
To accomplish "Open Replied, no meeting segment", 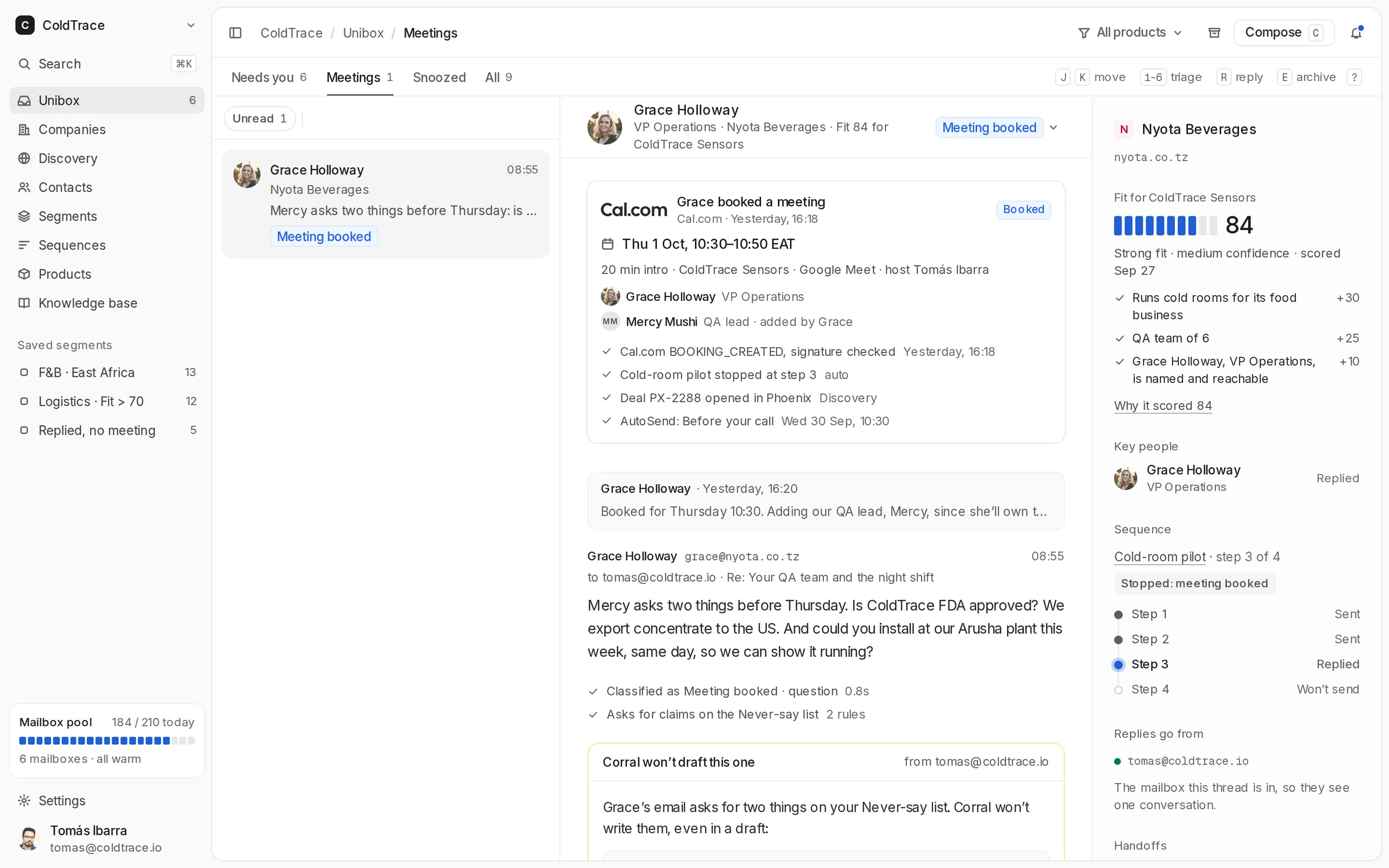I will tap(107, 430).
